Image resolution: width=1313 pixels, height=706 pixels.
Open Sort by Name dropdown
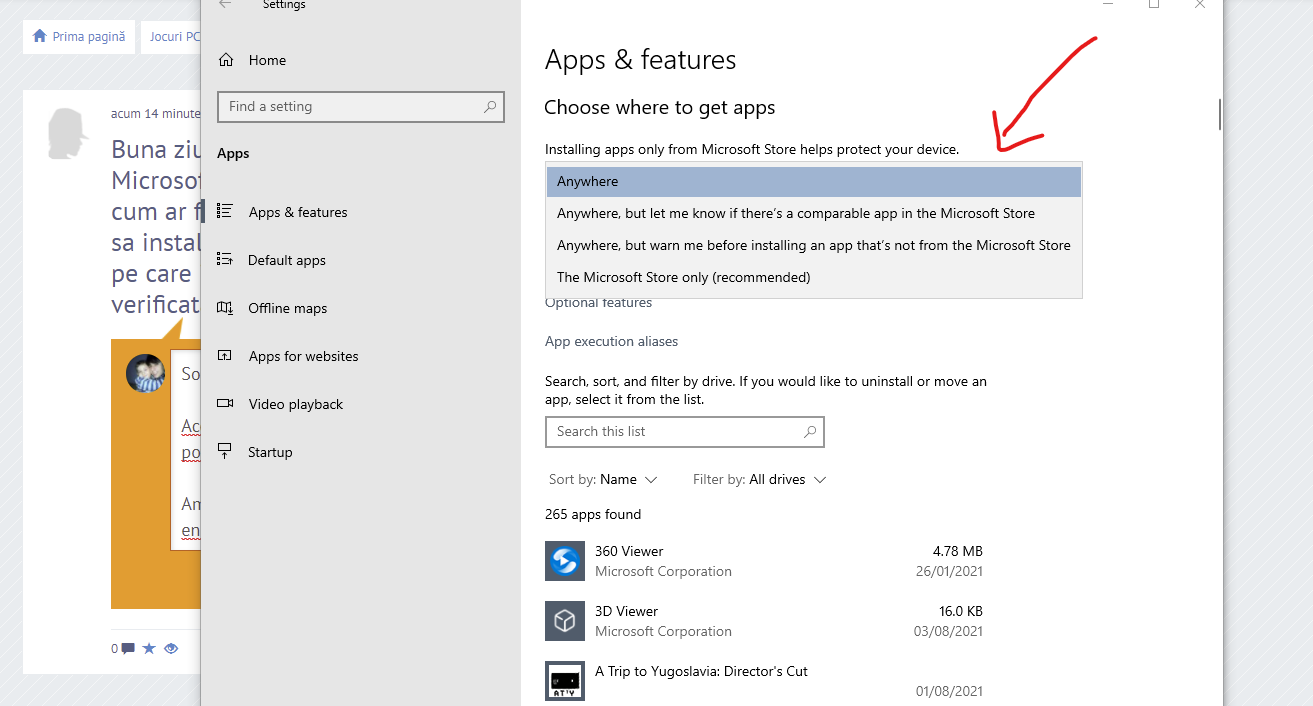coord(603,480)
